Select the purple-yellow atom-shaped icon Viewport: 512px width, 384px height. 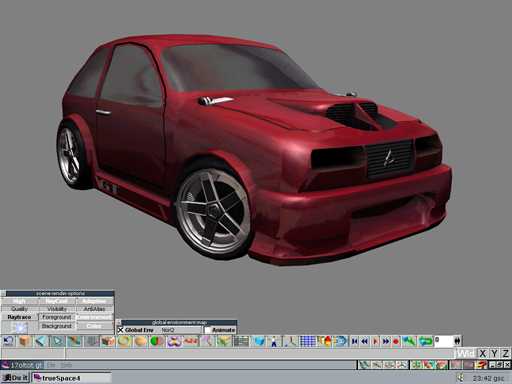[174, 341]
